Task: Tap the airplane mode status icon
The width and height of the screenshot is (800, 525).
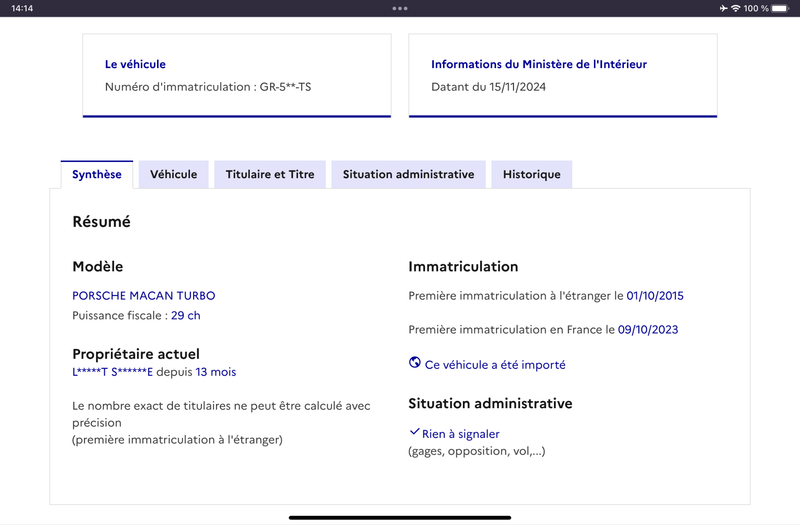Action: (723, 8)
